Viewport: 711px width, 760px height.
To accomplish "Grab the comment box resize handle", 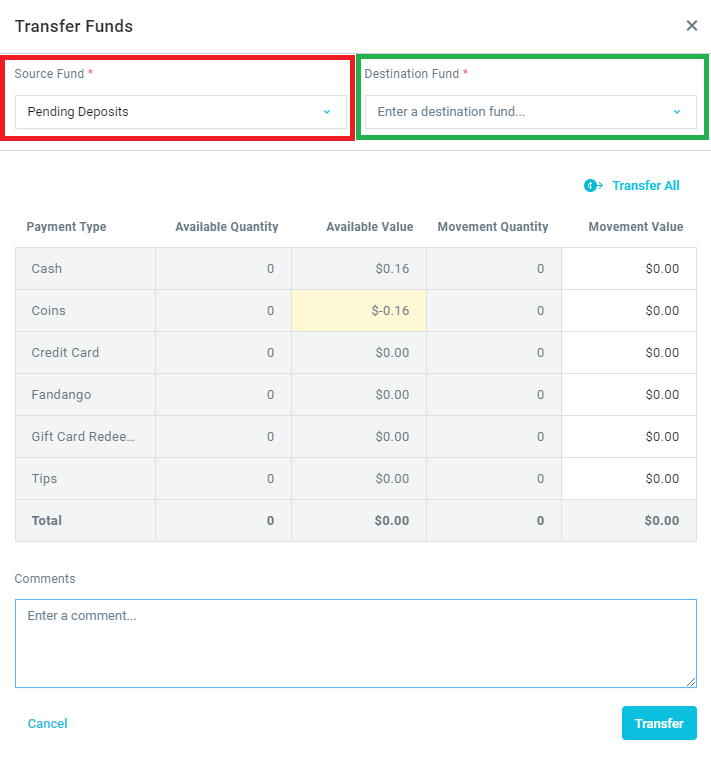I will click(691, 682).
